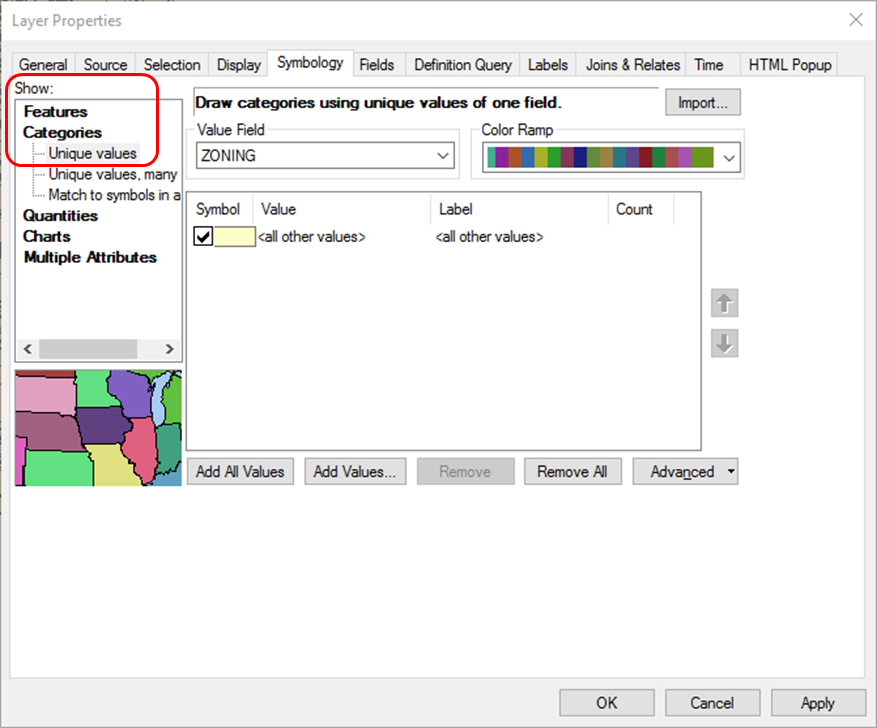Select Quantities in the Show list
877x728 pixels.
coord(61,215)
